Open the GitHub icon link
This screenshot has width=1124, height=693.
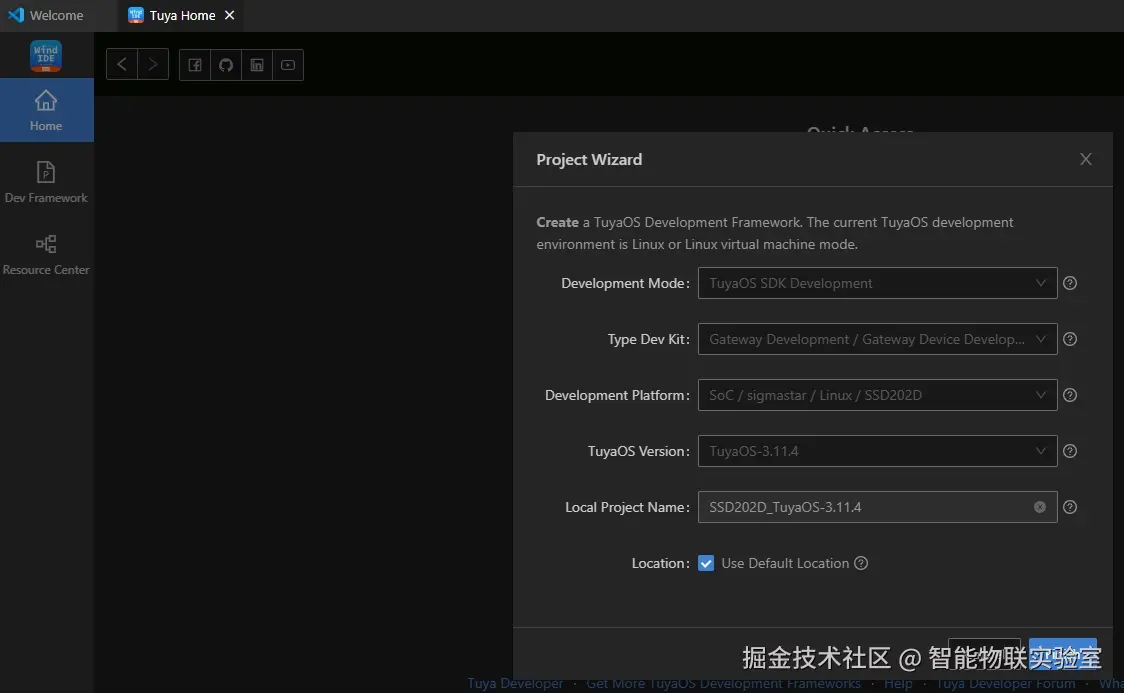226,65
